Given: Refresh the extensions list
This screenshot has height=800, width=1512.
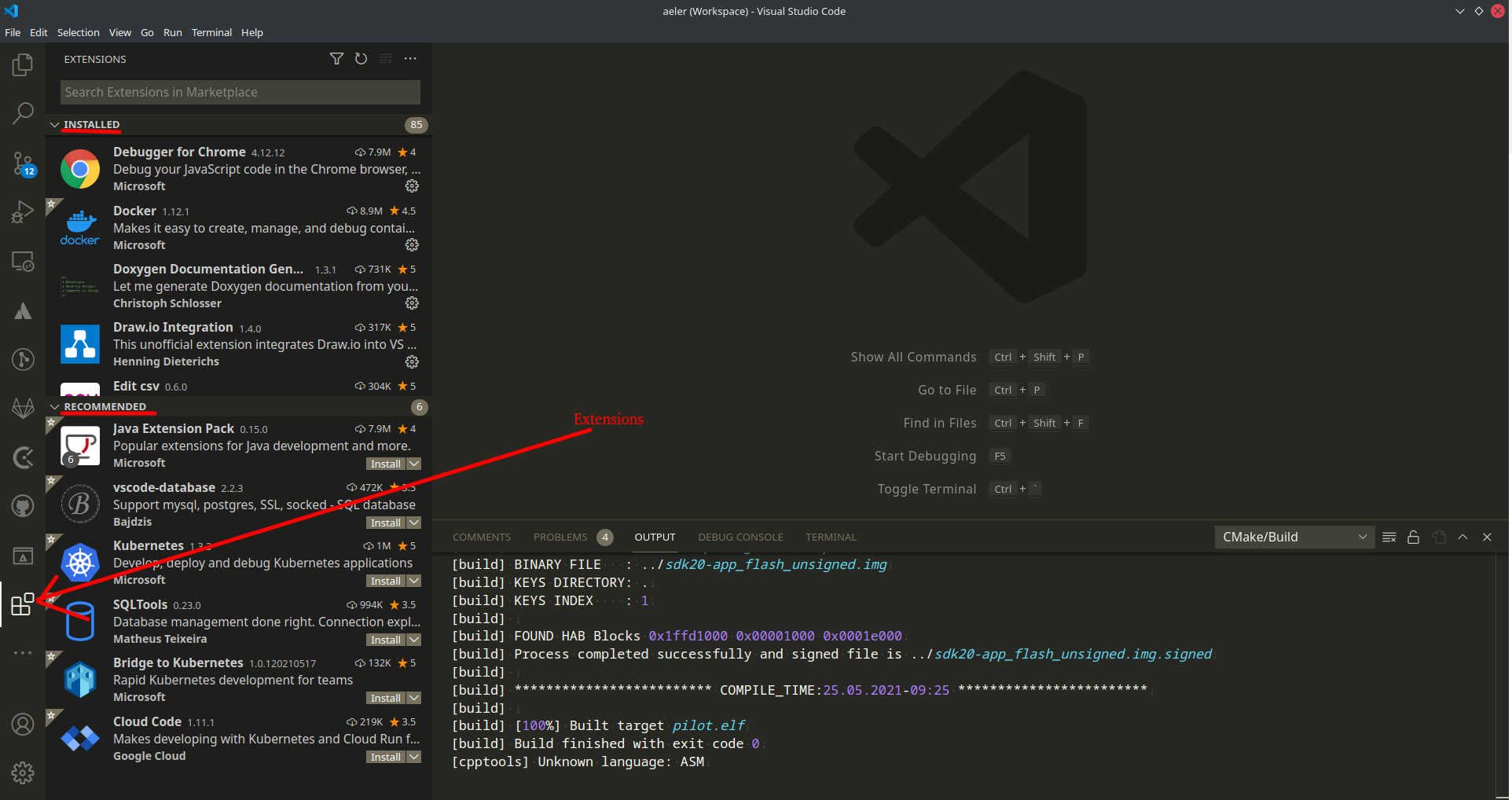Looking at the screenshot, I should (x=361, y=59).
